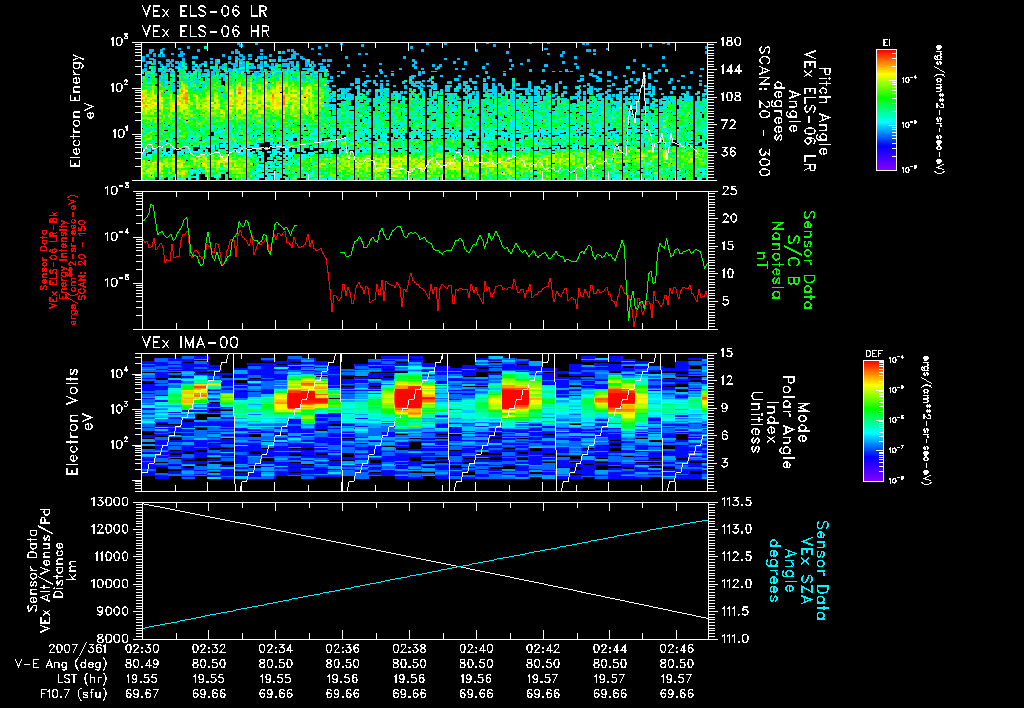Click the 'VEx ELS-06 LR' plot title
The height and width of the screenshot is (708, 1024).
[204, 12]
